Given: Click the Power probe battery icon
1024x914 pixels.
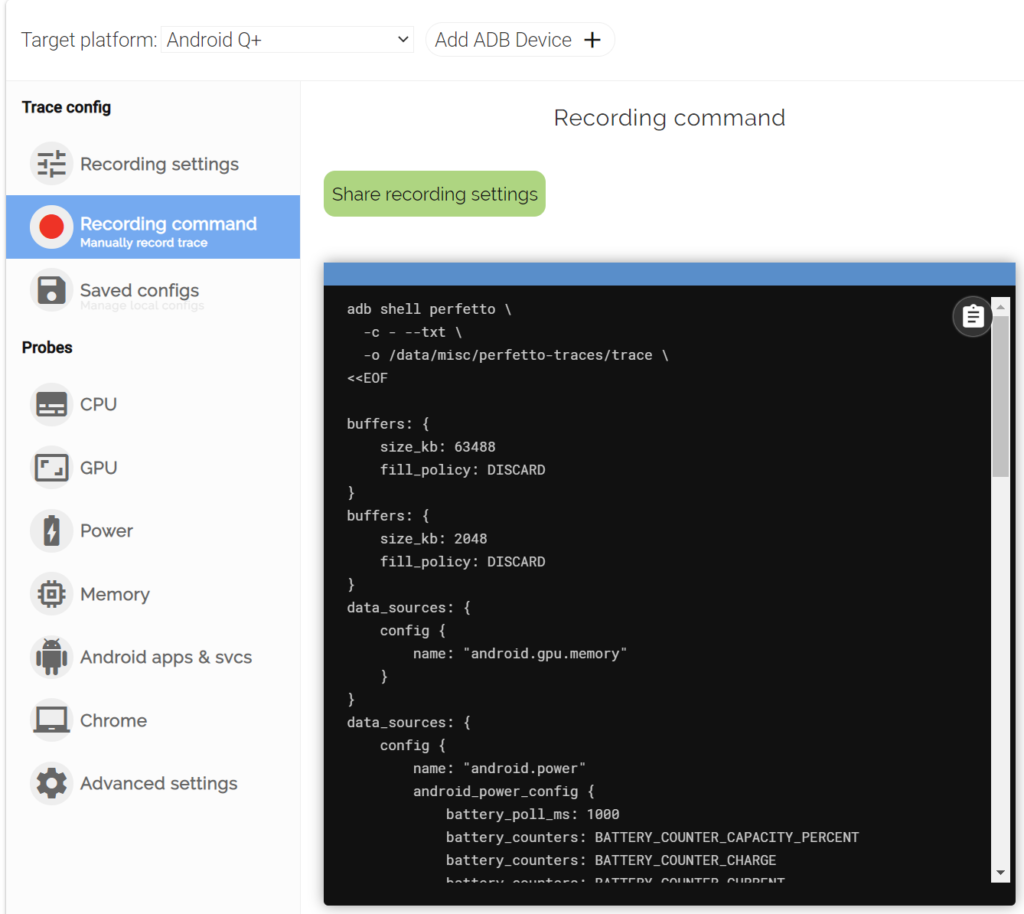Looking at the screenshot, I should [x=50, y=530].
